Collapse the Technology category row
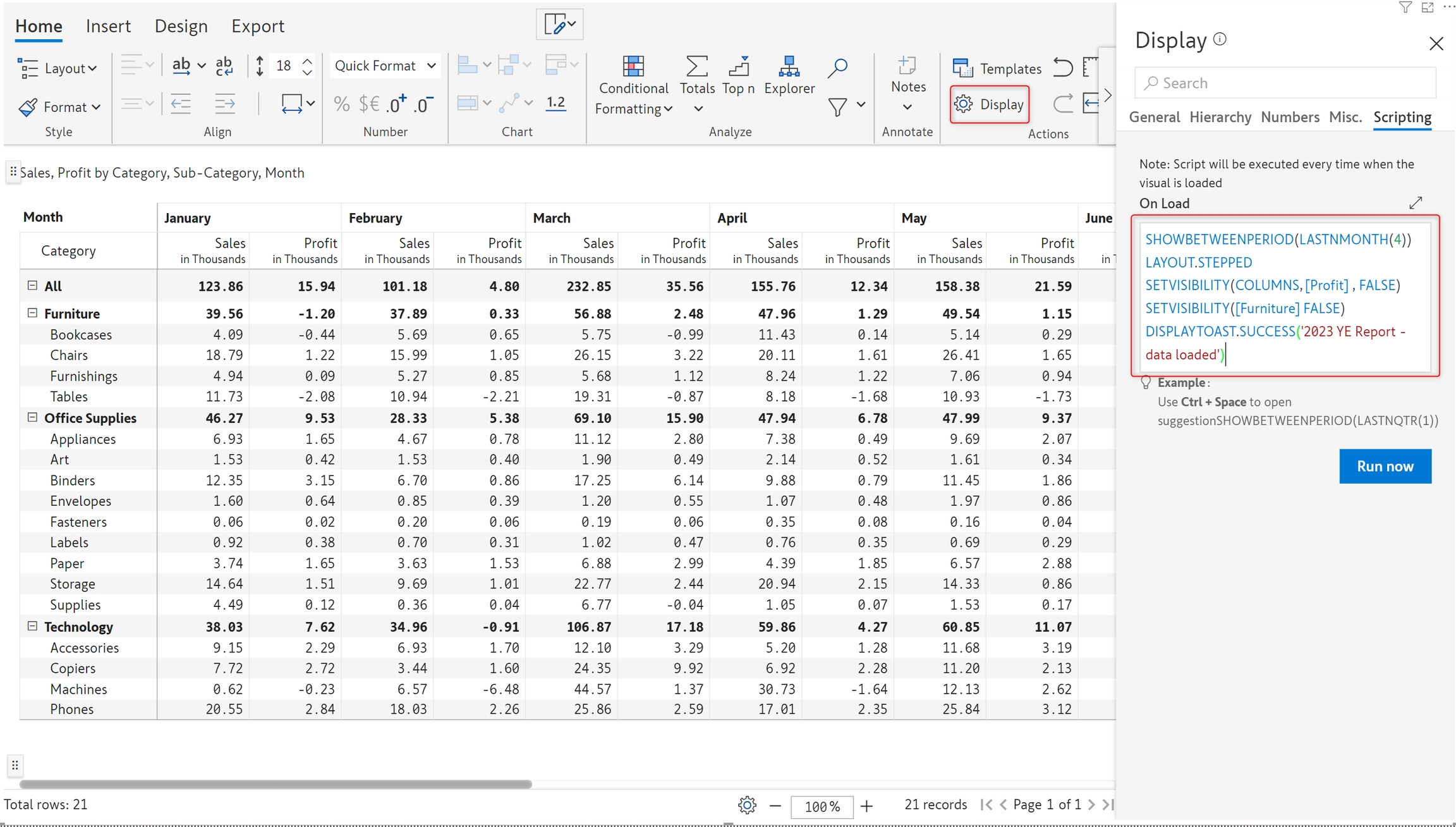Screen dimensions: 1456x827 [x=32, y=626]
